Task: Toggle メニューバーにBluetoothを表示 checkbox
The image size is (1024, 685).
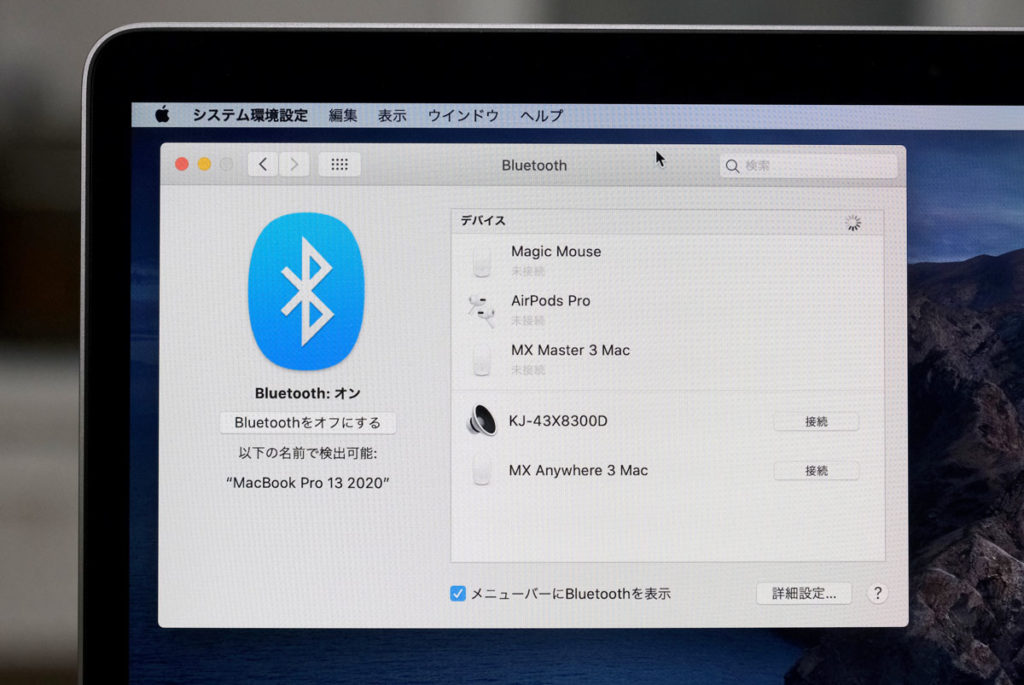Action: [x=458, y=594]
